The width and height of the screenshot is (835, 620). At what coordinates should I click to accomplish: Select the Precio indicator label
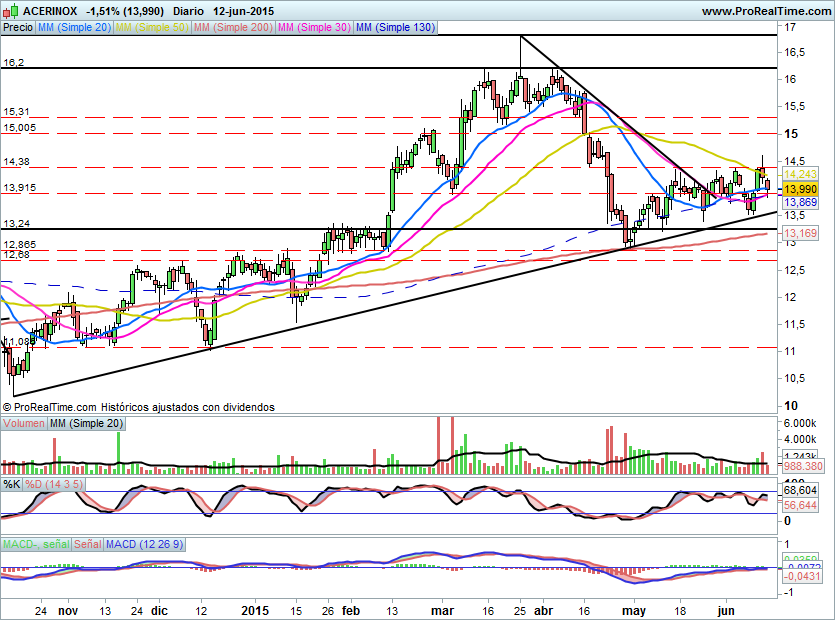click(17, 28)
